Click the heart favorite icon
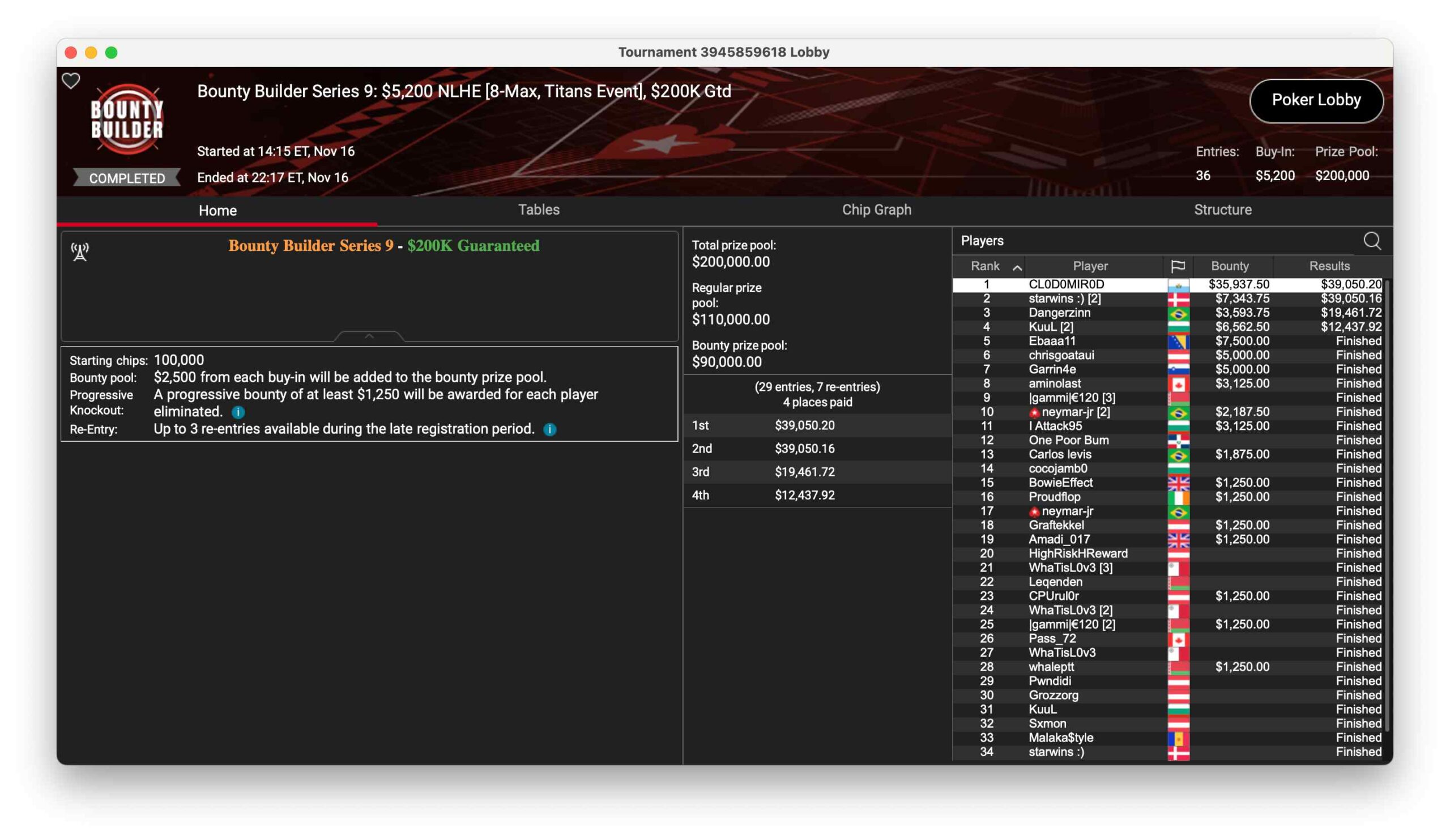This screenshot has width=1450, height=840. 71,80
